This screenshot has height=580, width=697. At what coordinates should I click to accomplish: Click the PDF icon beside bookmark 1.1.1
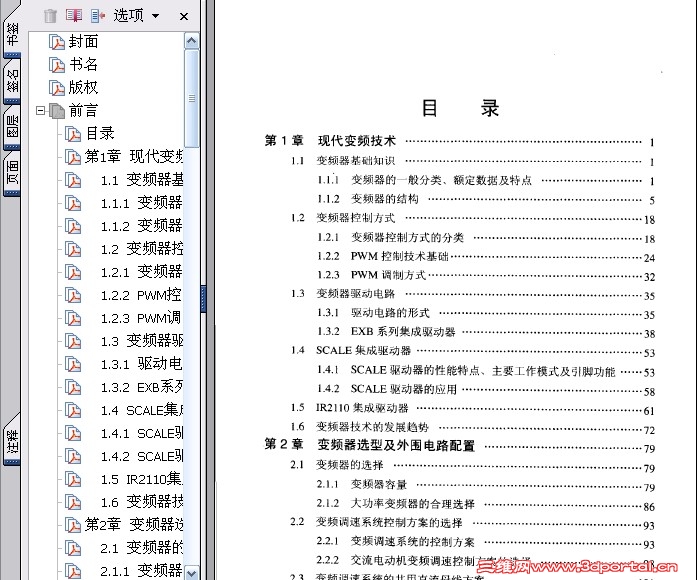(73, 203)
